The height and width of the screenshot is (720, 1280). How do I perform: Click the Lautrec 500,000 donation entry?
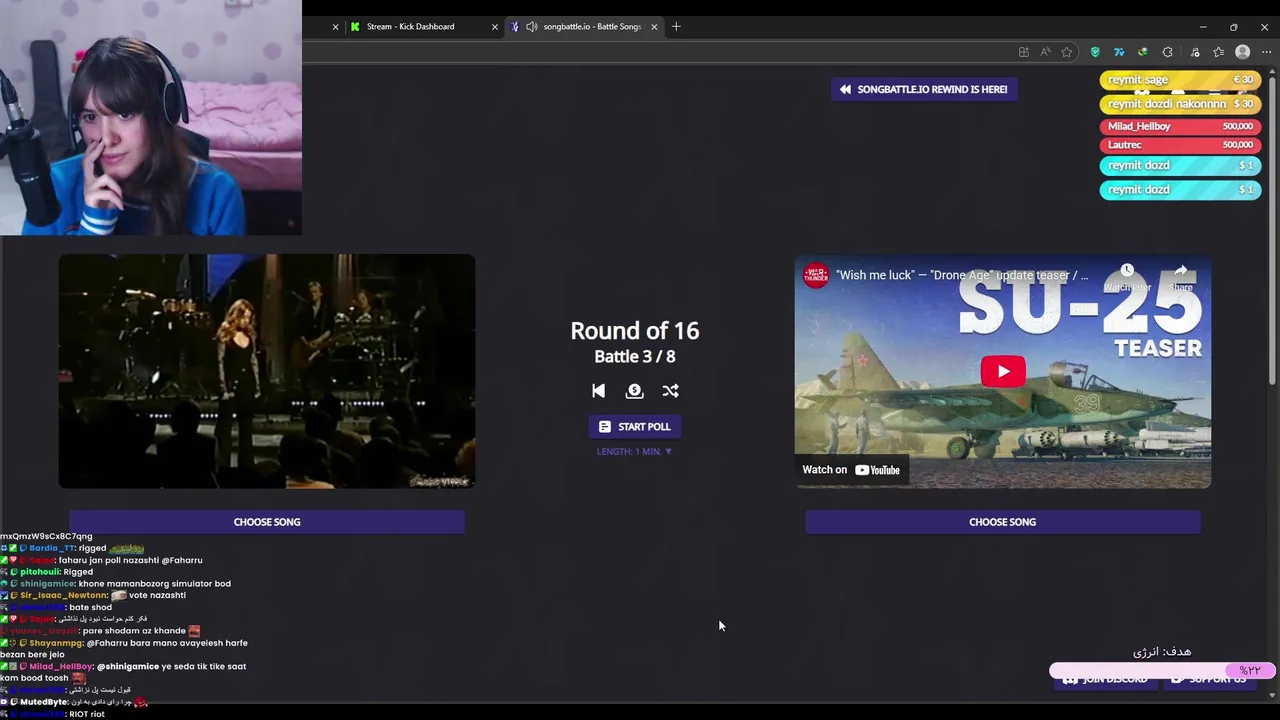pyautogui.click(x=1180, y=145)
